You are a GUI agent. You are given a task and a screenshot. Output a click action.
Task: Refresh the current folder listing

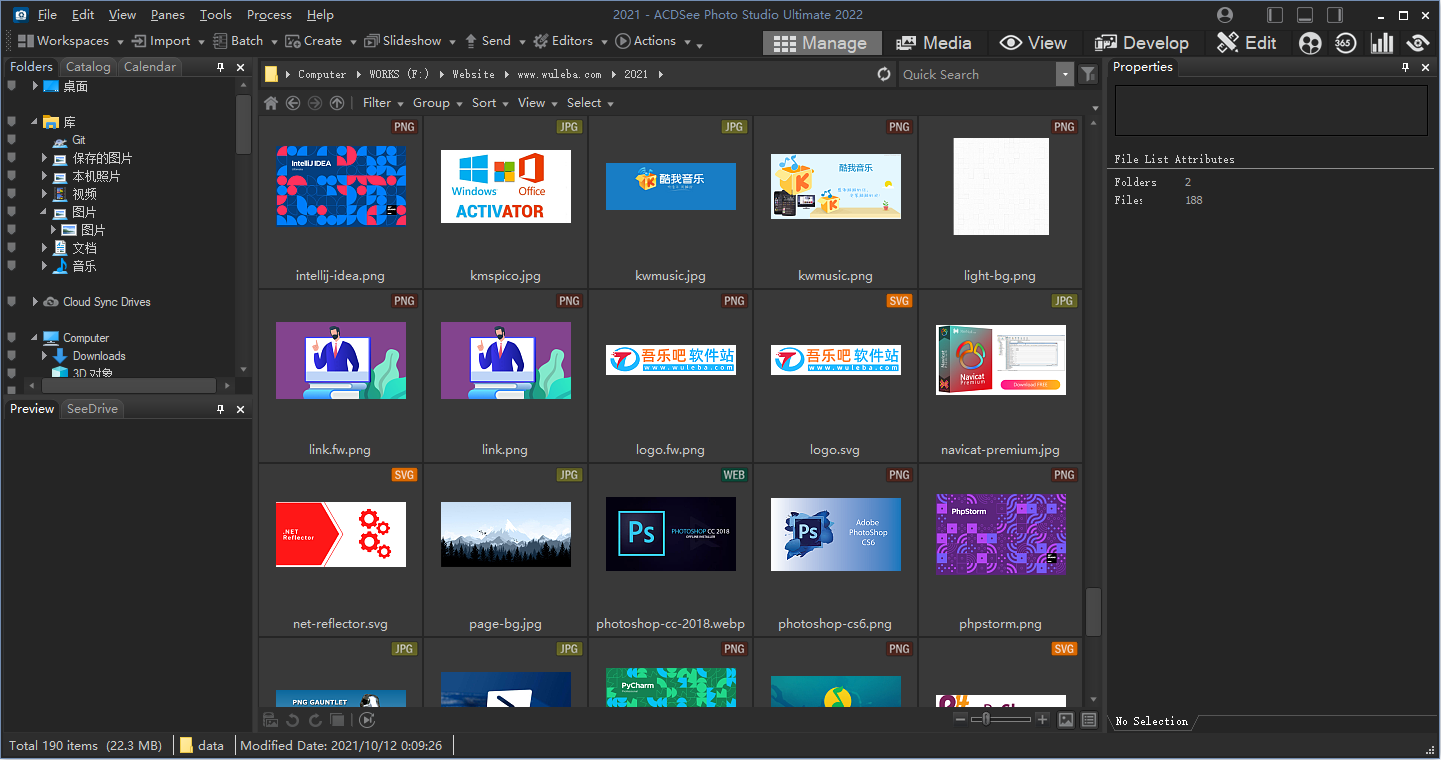click(x=883, y=74)
